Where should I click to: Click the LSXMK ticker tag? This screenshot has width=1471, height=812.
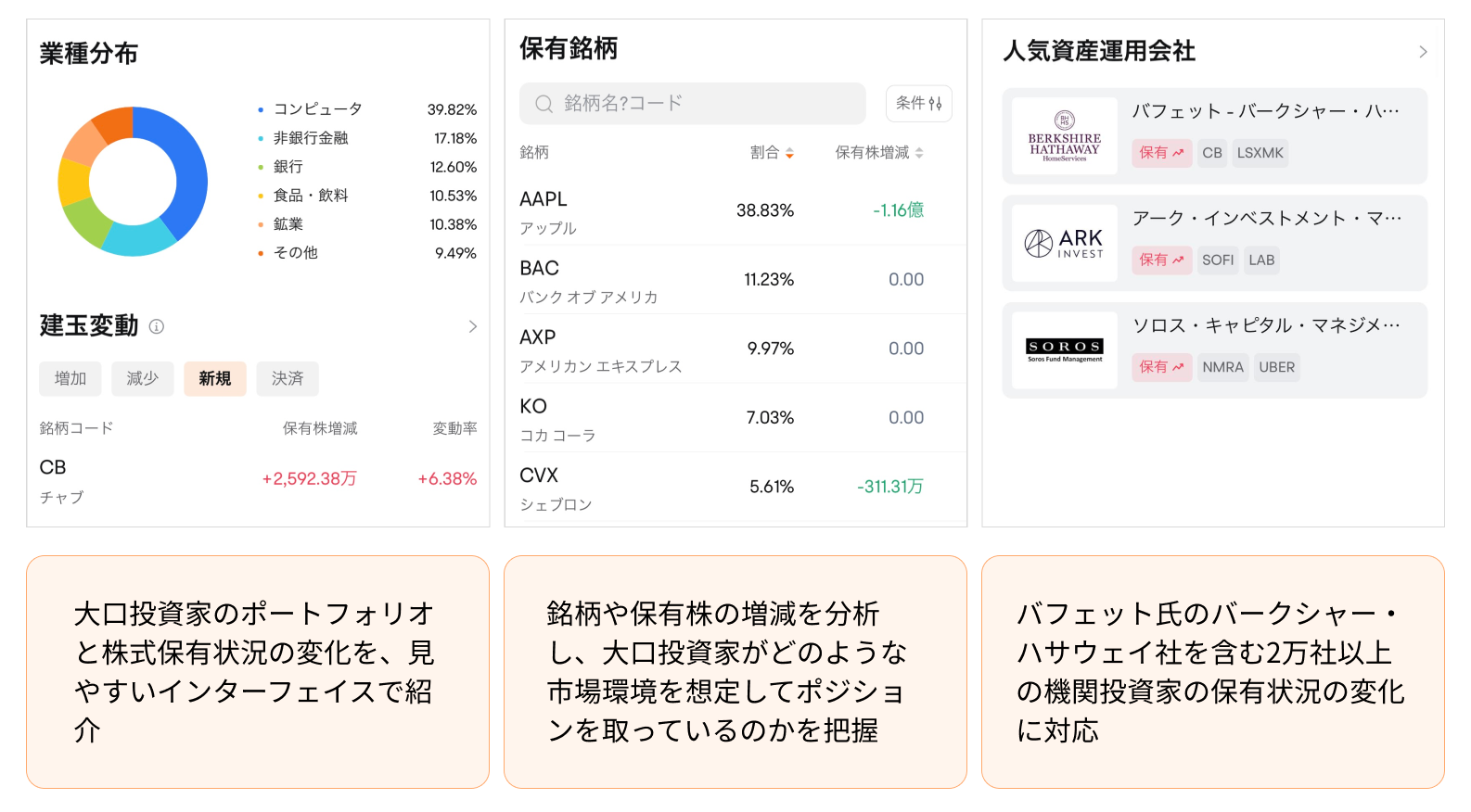[x=1260, y=153]
